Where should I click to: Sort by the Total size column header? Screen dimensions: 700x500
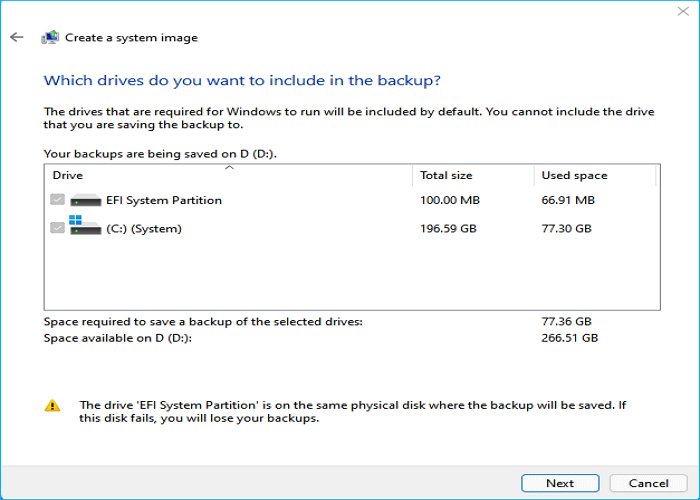[473, 175]
